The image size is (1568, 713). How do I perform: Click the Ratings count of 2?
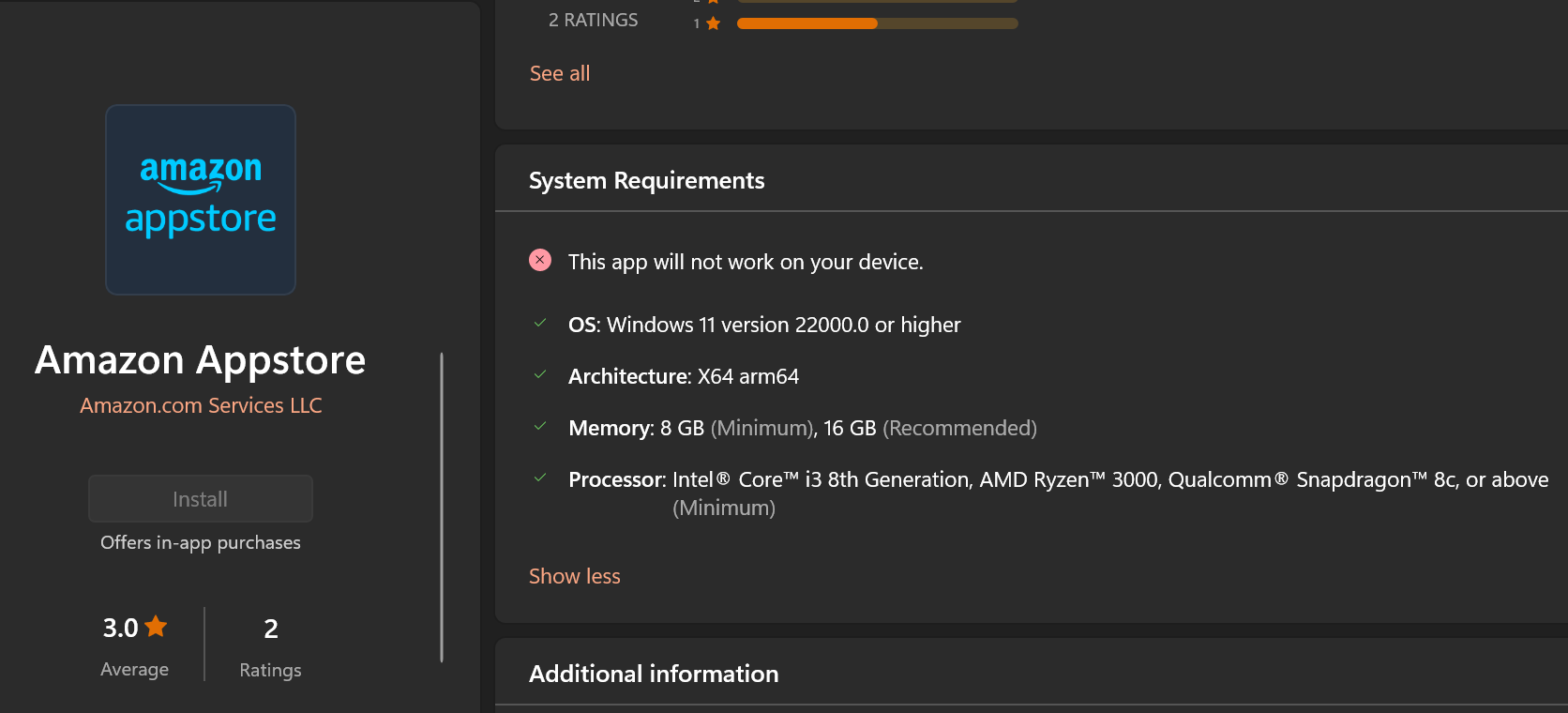[270, 629]
